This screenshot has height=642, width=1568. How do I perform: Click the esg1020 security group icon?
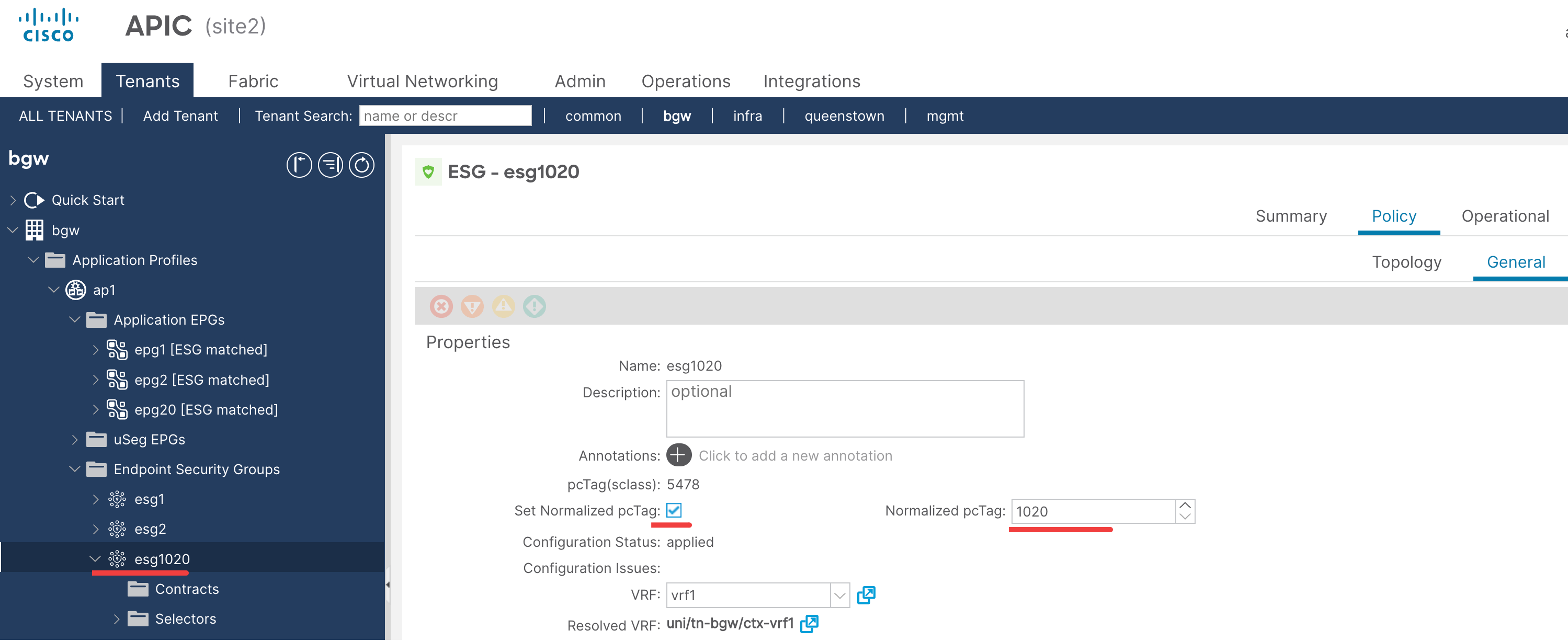click(117, 559)
